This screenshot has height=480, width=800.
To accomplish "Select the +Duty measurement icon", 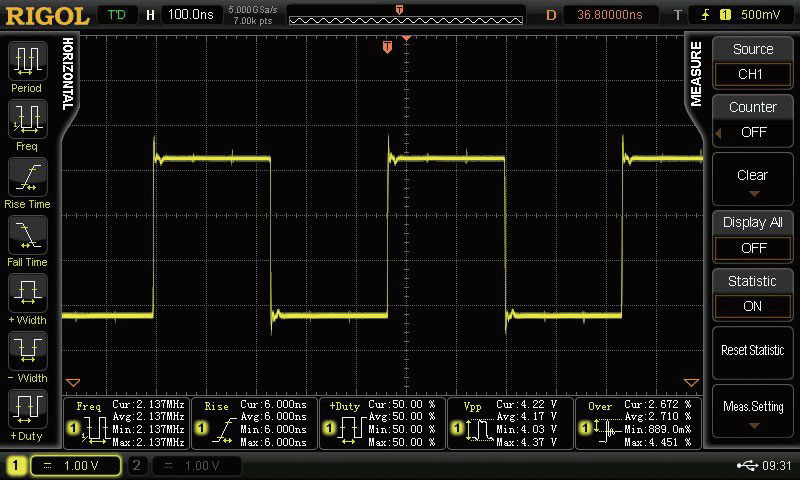I will coord(27,410).
